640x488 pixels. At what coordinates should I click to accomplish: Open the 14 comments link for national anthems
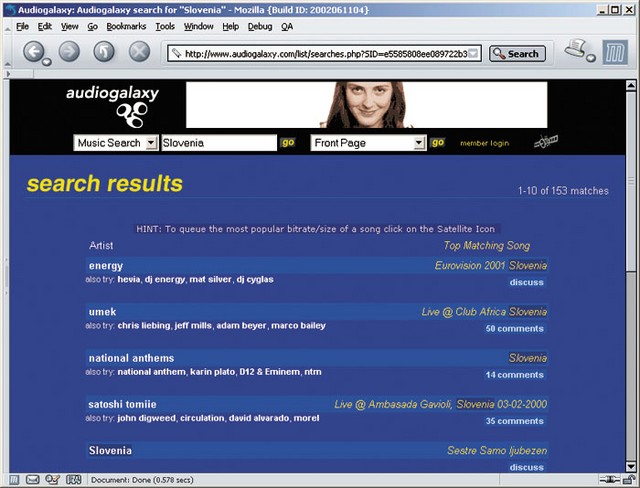click(x=514, y=375)
